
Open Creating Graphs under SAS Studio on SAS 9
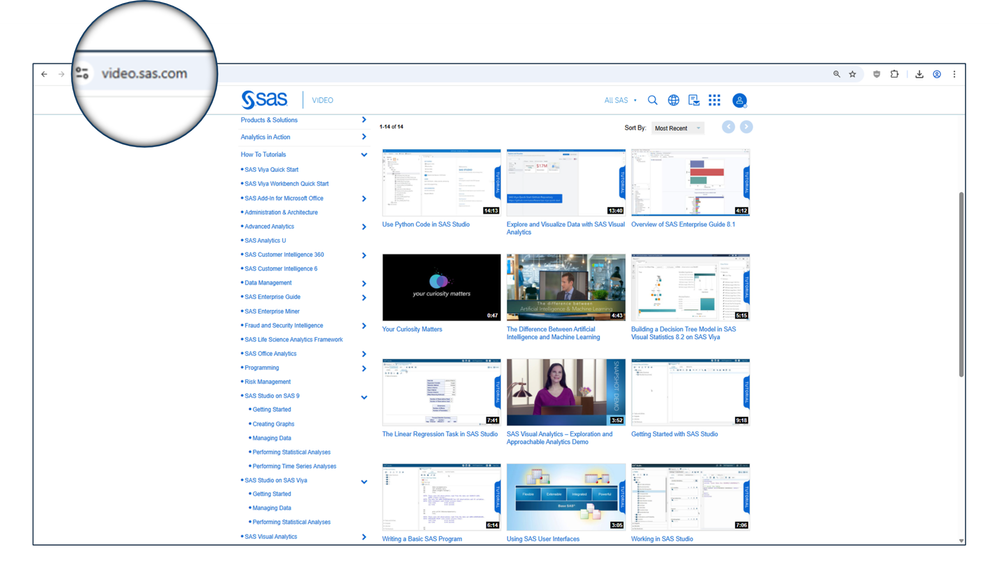pyautogui.click(x=273, y=424)
